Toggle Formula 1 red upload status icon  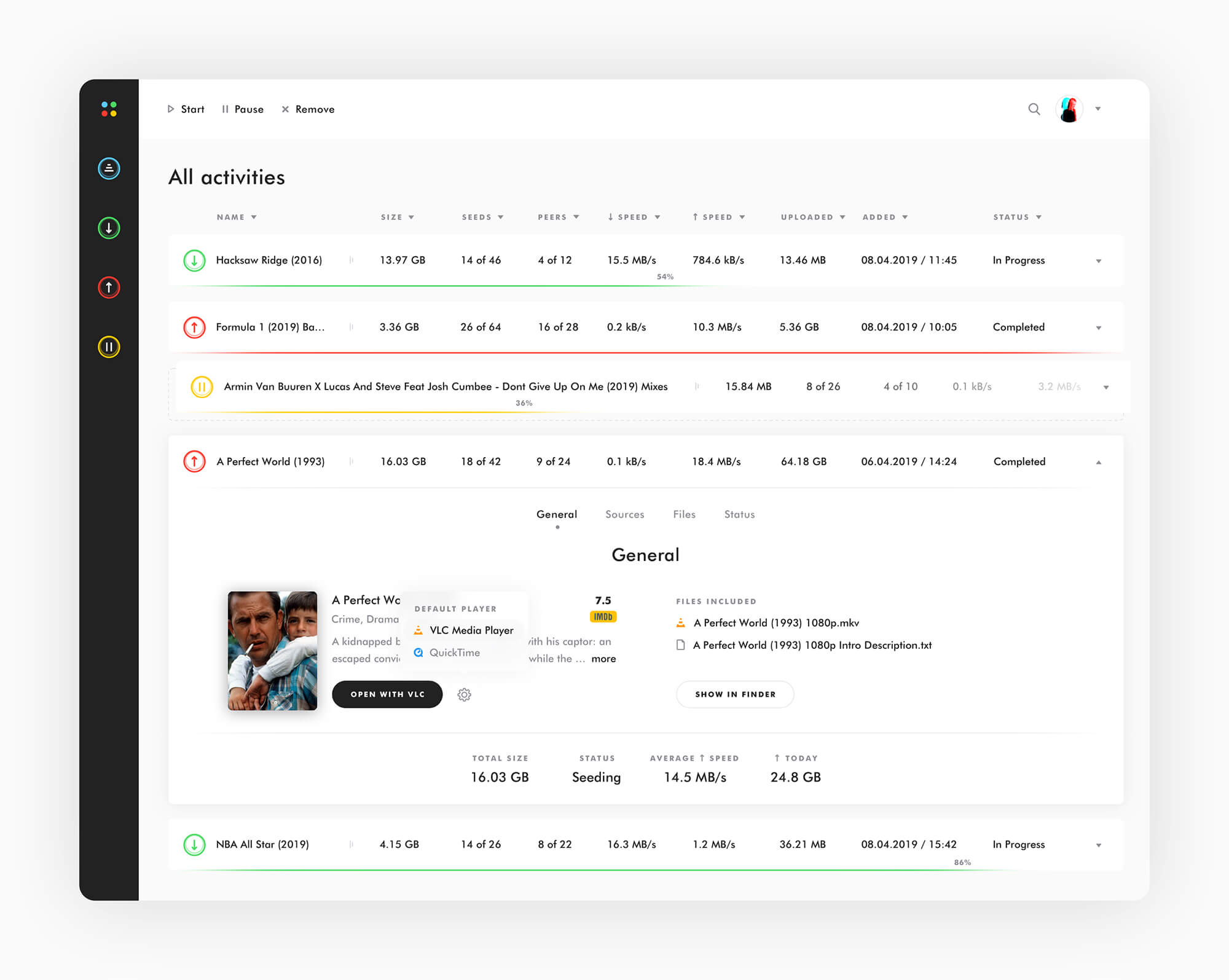click(x=194, y=327)
